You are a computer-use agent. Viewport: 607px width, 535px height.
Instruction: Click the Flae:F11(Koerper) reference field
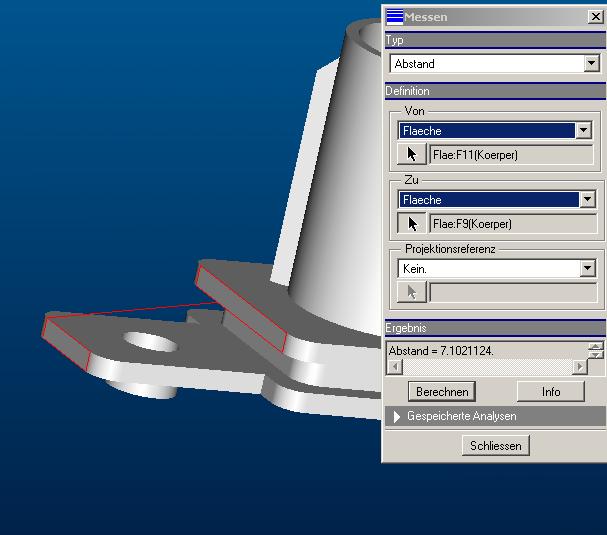tap(511, 155)
